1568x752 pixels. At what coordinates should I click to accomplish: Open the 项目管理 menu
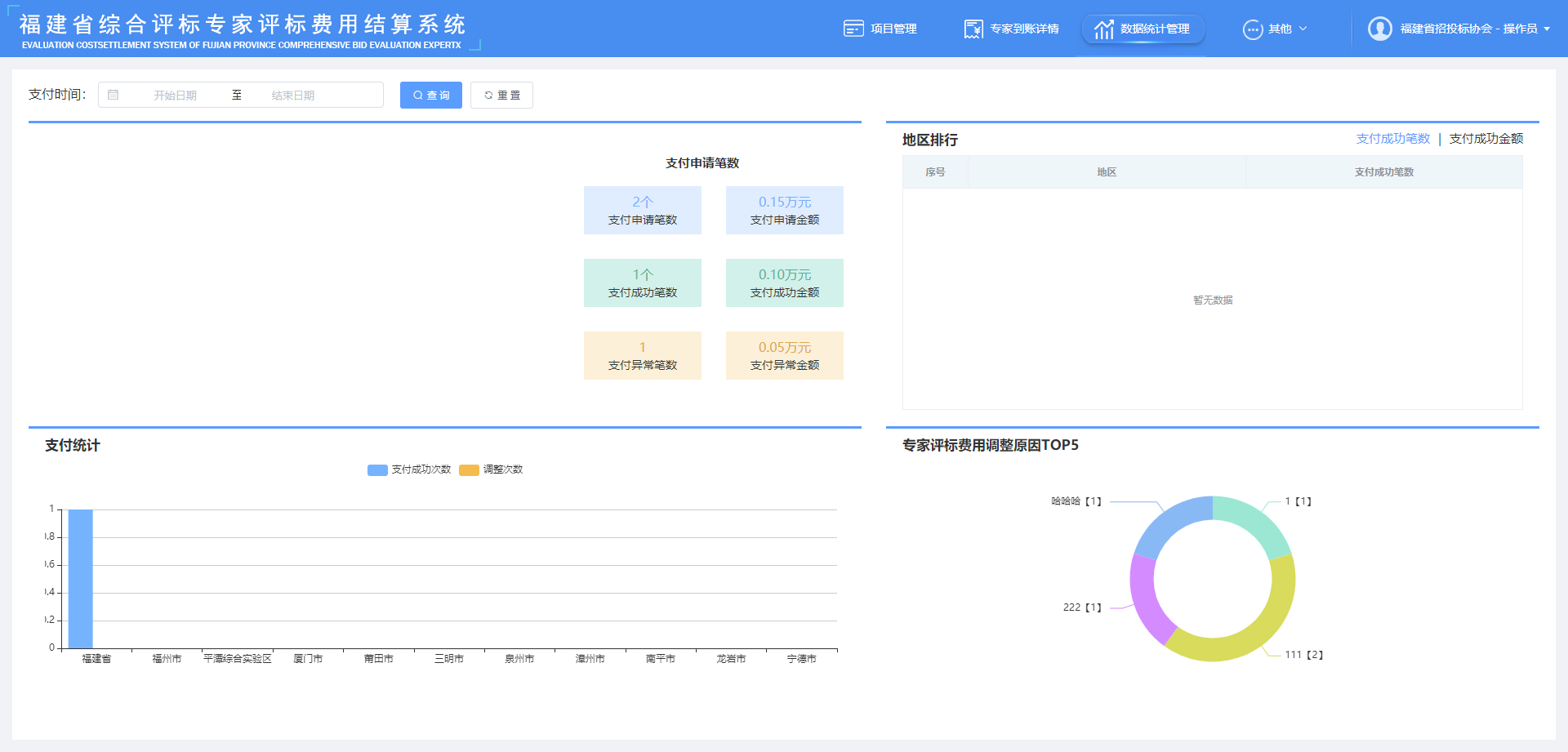[893, 29]
